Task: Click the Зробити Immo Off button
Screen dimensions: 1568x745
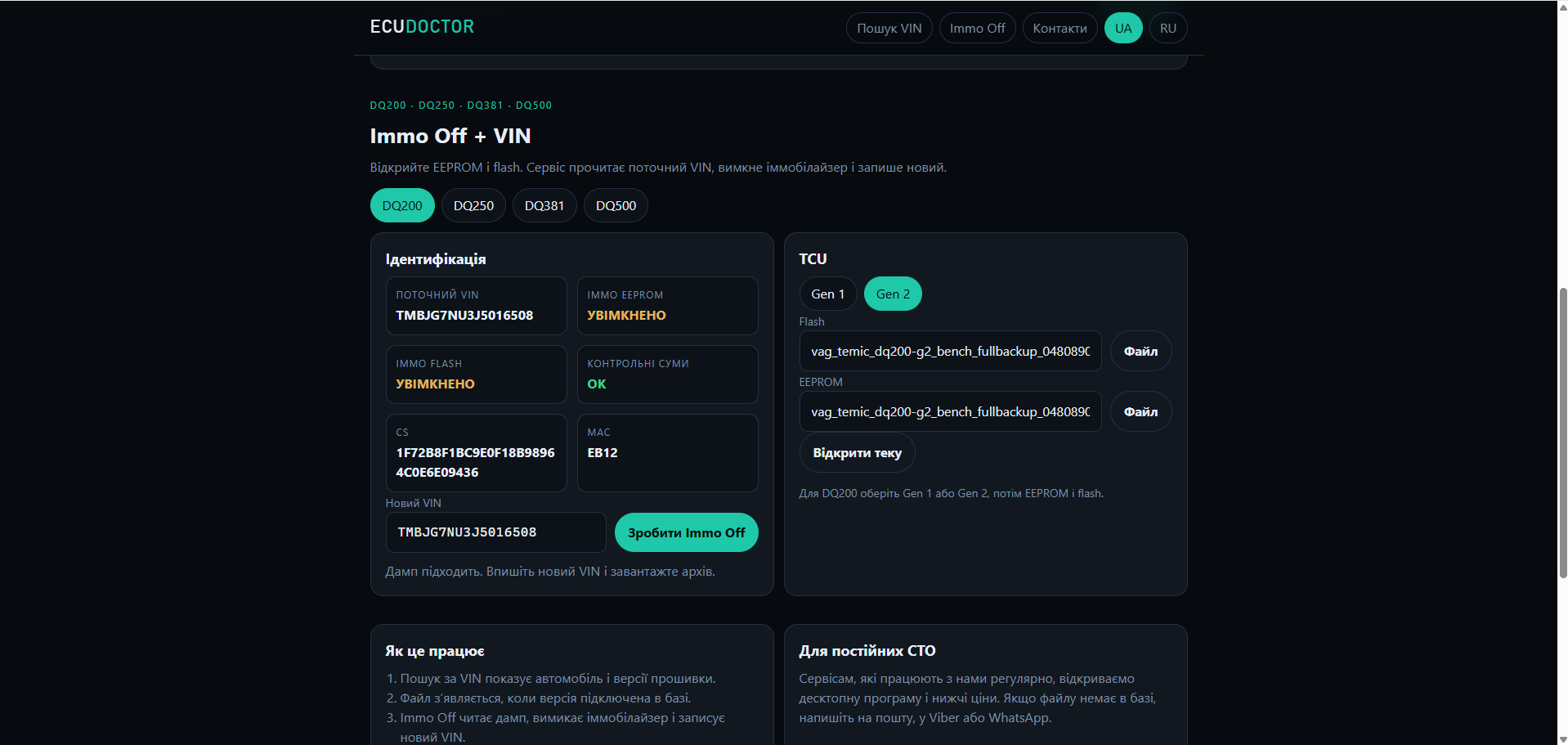Action: 686,532
